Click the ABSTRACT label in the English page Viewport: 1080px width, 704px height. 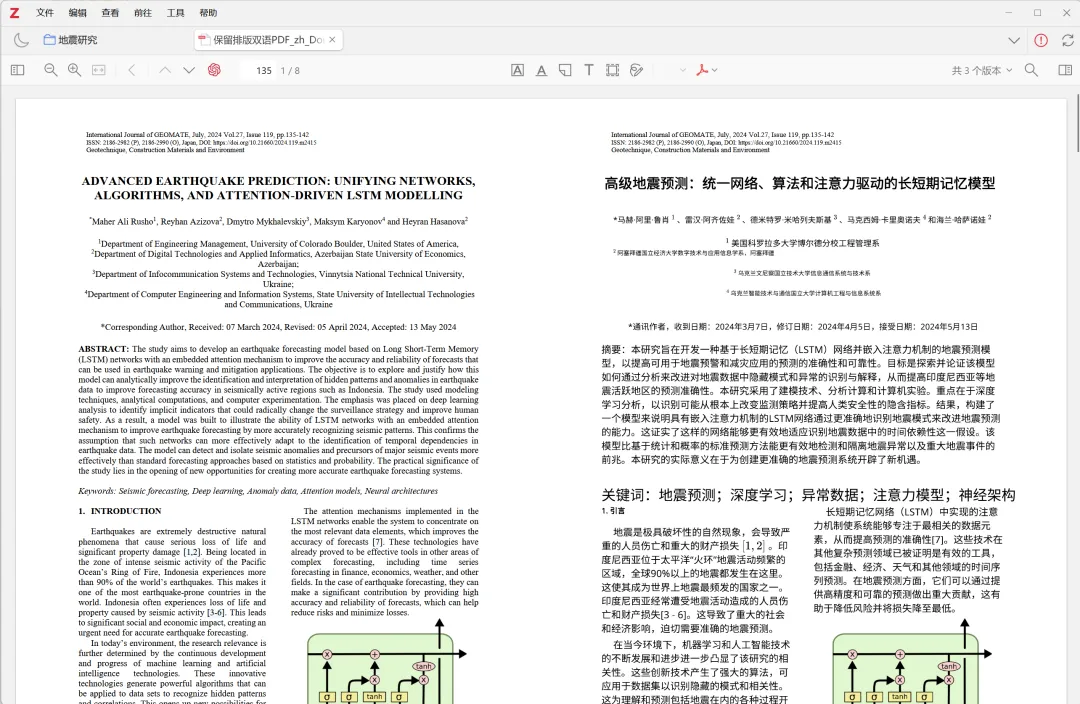[103, 349]
